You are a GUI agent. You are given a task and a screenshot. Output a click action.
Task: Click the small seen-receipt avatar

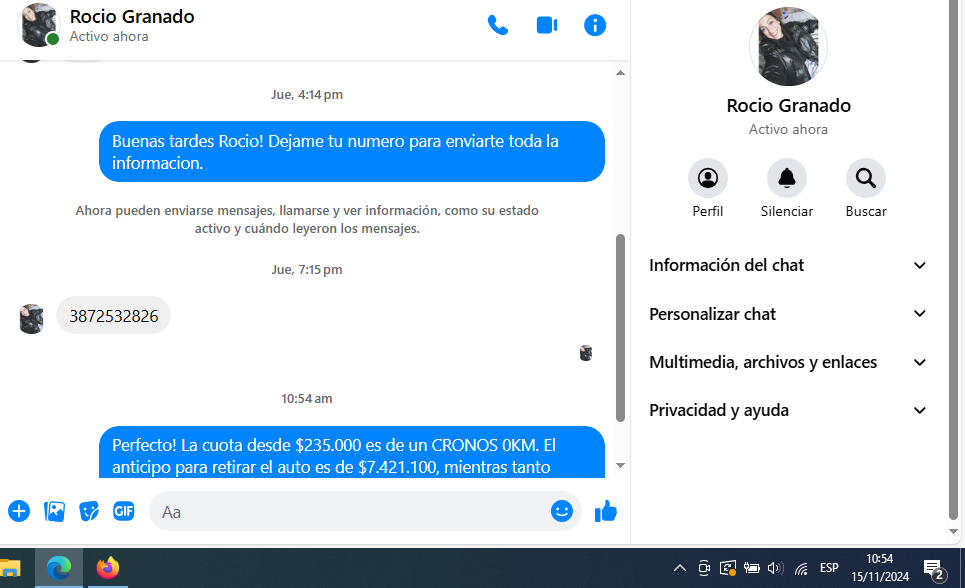586,353
